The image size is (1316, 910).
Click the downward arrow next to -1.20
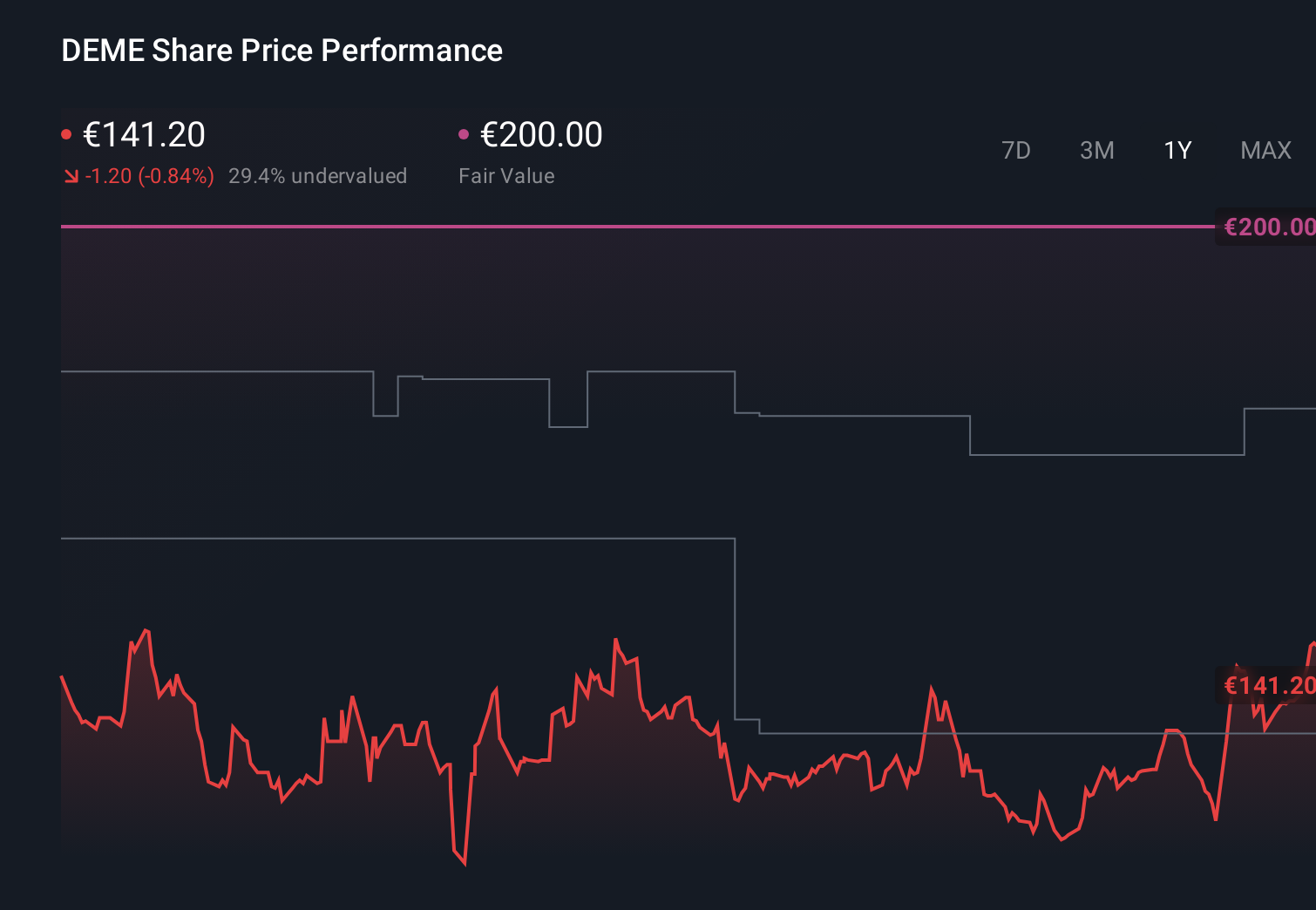click(x=71, y=175)
